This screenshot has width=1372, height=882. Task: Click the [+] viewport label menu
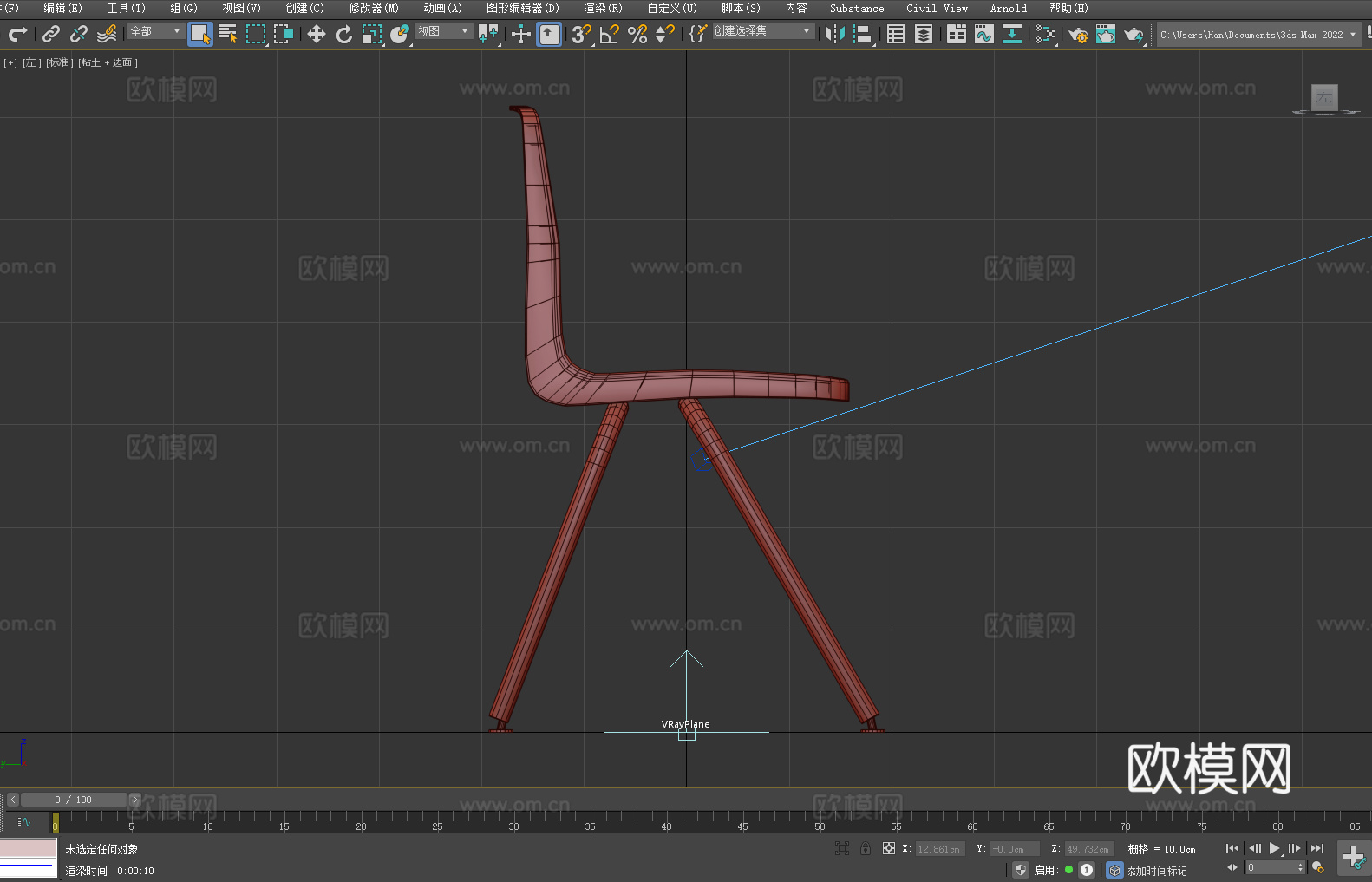point(10,62)
